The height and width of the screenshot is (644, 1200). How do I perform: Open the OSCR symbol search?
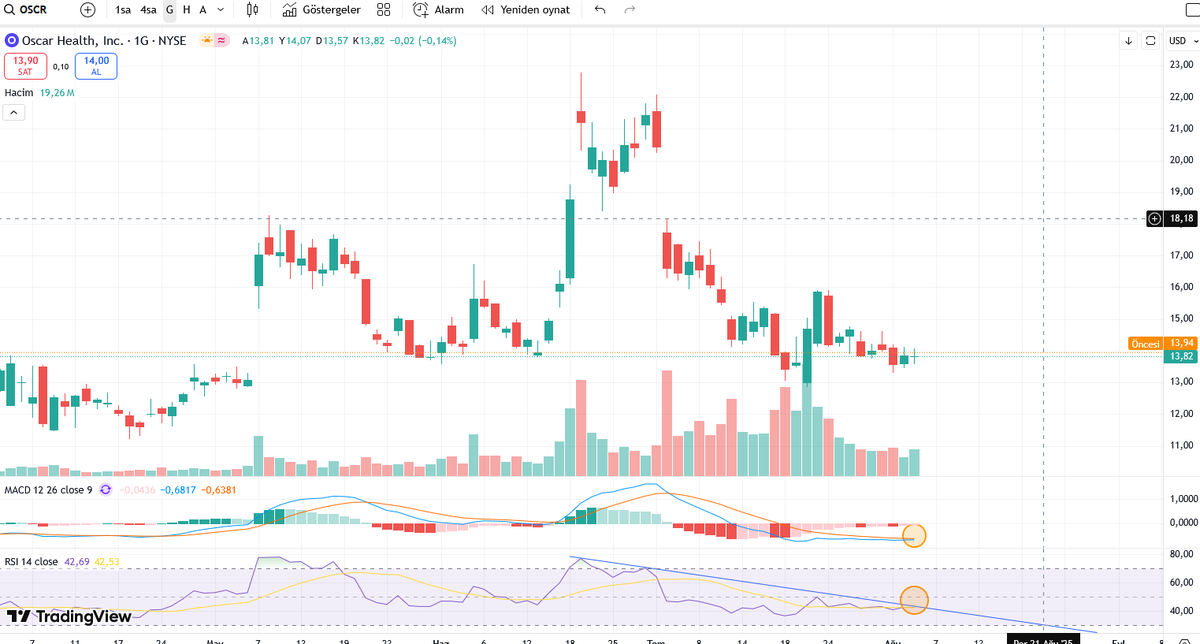[x=27, y=9]
